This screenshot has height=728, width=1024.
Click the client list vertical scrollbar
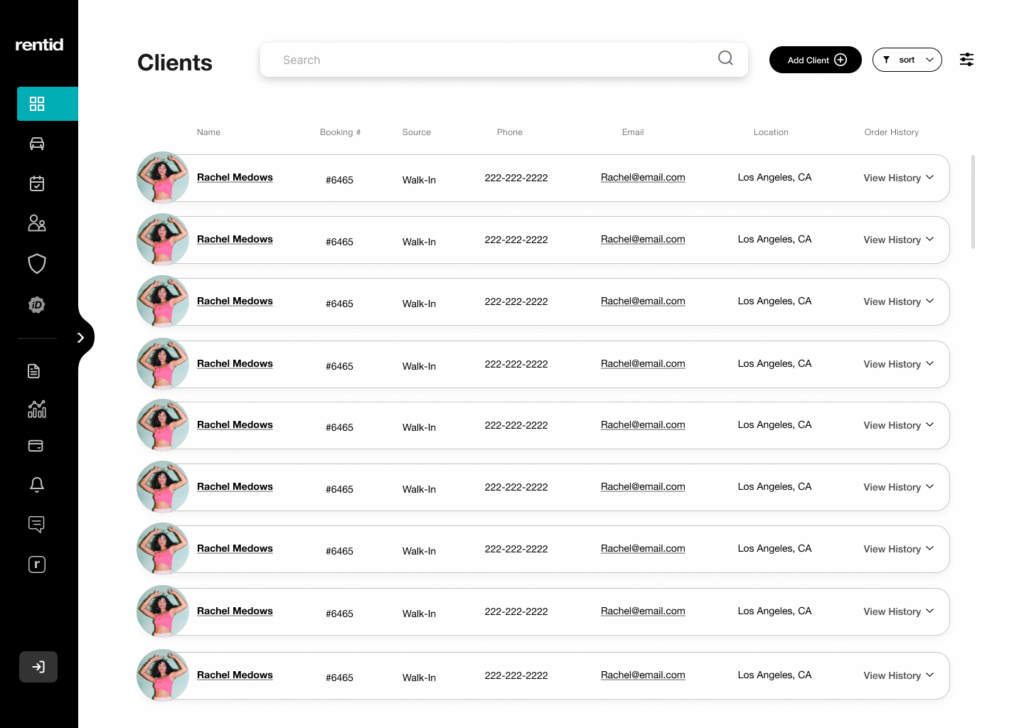[x=973, y=201]
